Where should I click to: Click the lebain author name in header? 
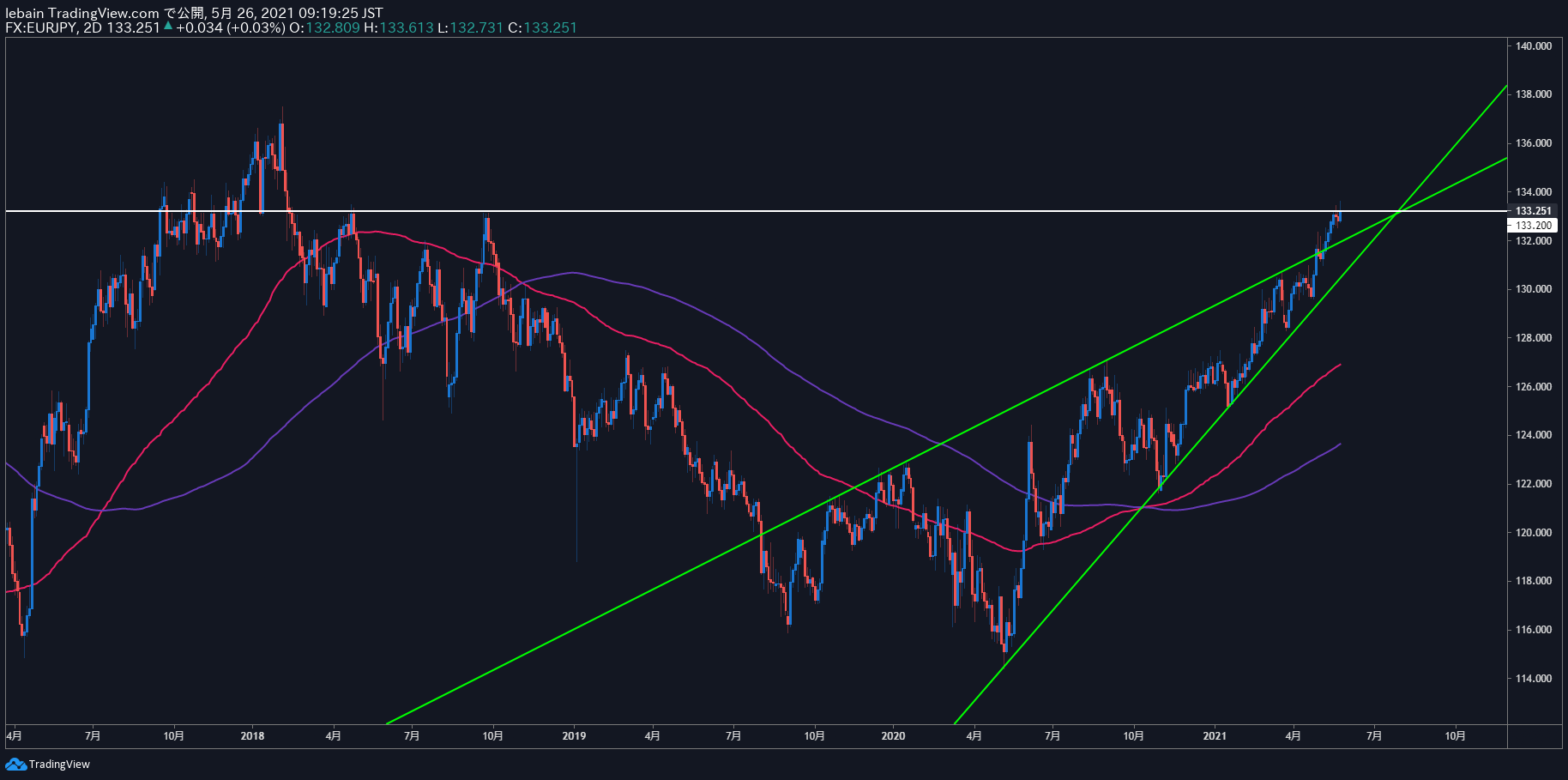(24, 13)
